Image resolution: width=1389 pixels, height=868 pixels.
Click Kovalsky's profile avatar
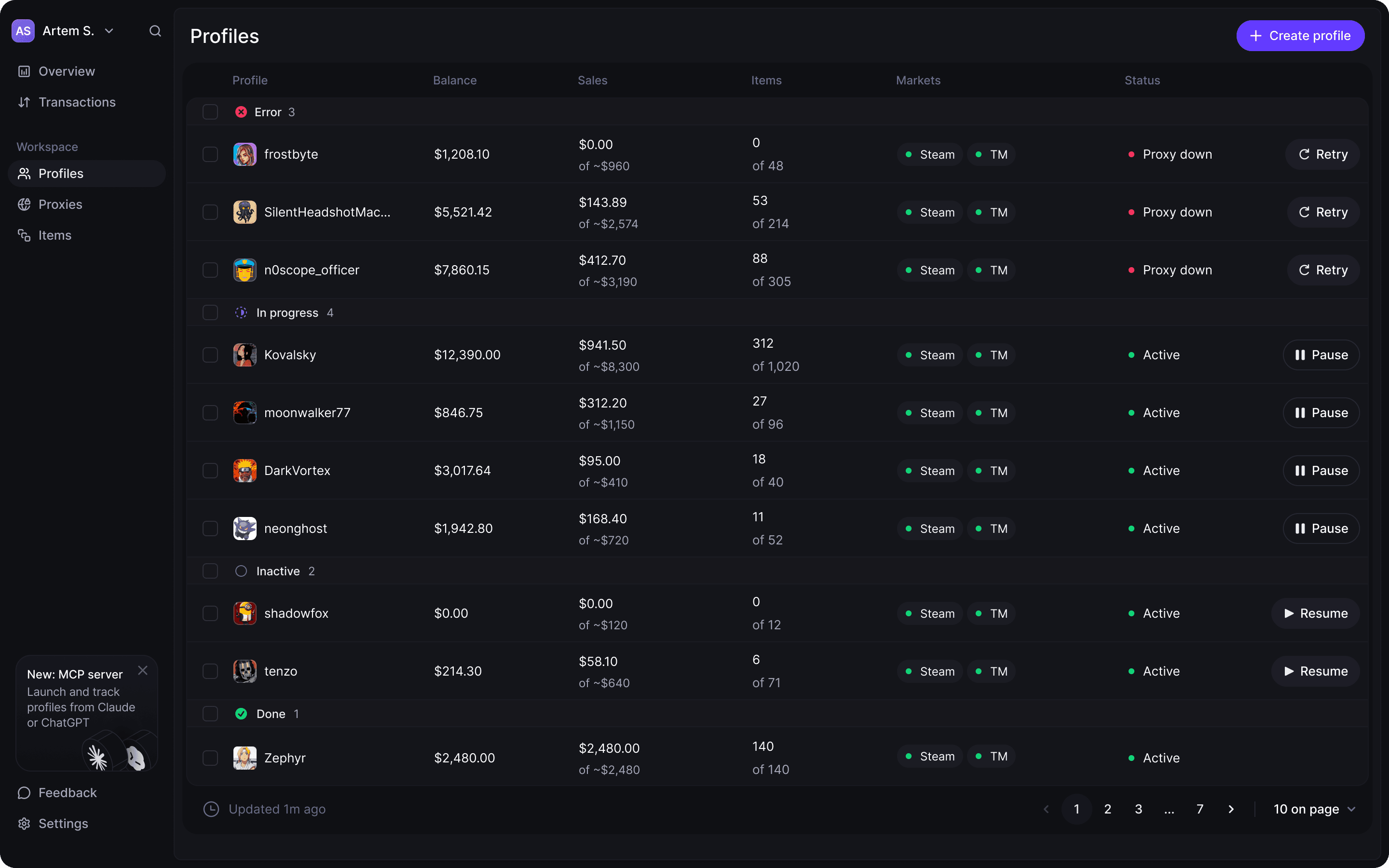click(x=245, y=355)
